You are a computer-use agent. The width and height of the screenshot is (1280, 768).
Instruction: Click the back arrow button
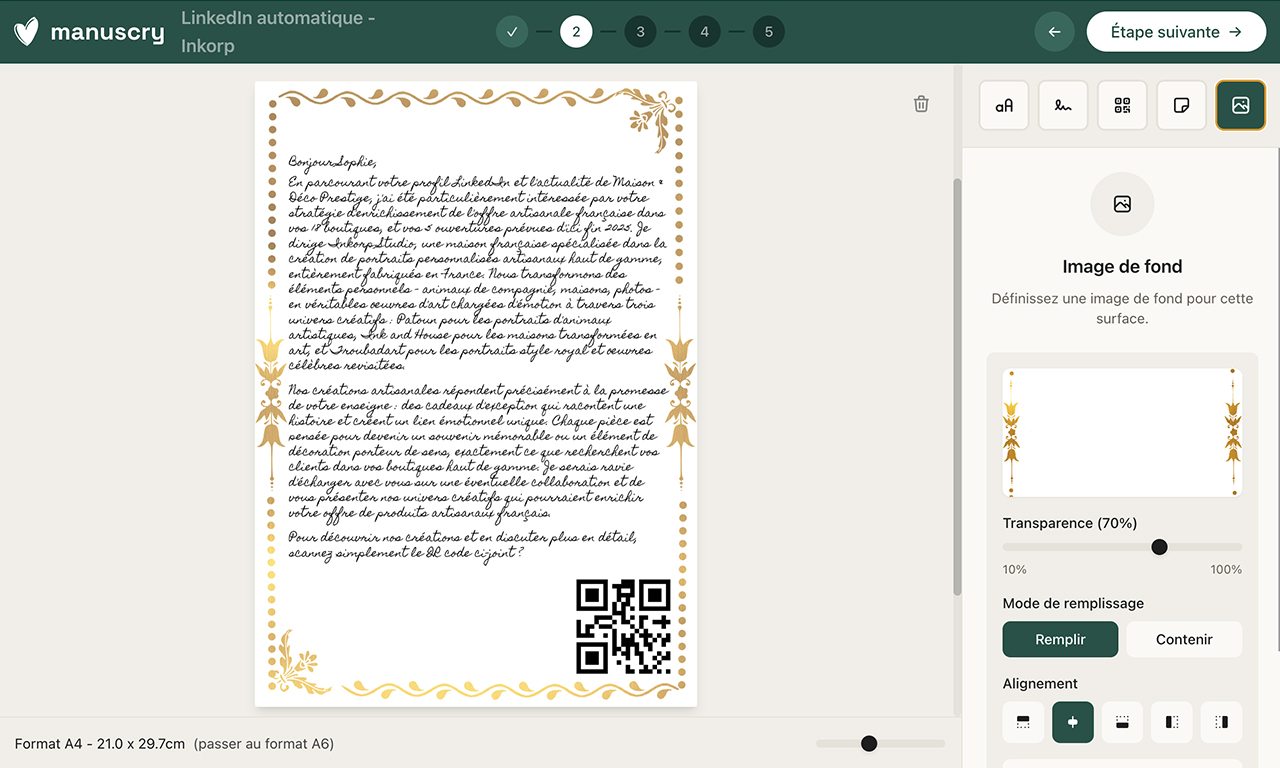(x=1054, y=32)
